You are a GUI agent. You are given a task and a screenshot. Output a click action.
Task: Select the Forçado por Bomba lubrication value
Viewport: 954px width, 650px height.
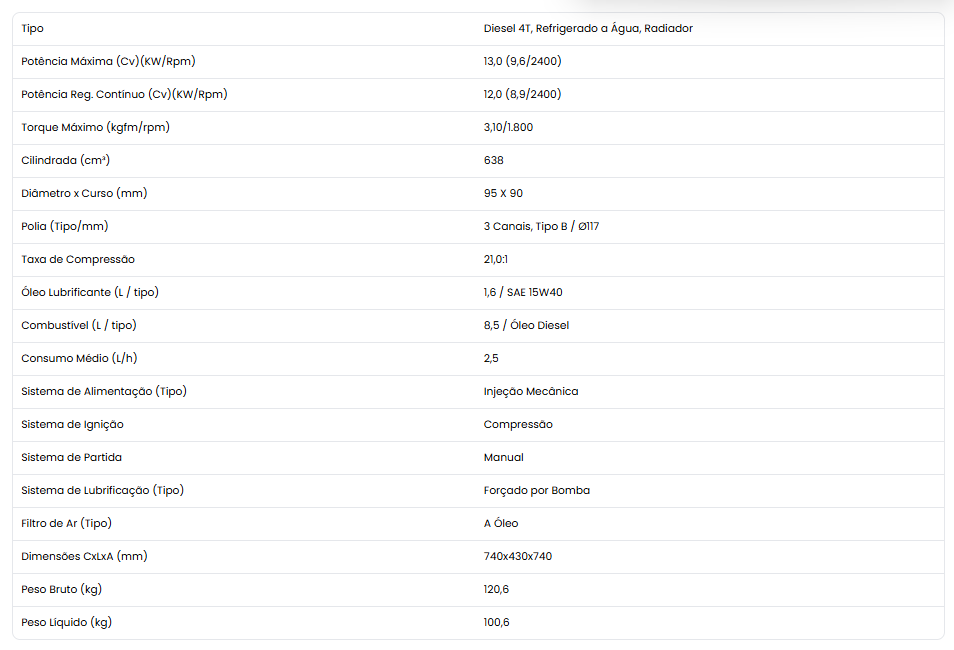click(x=537, y=491)
